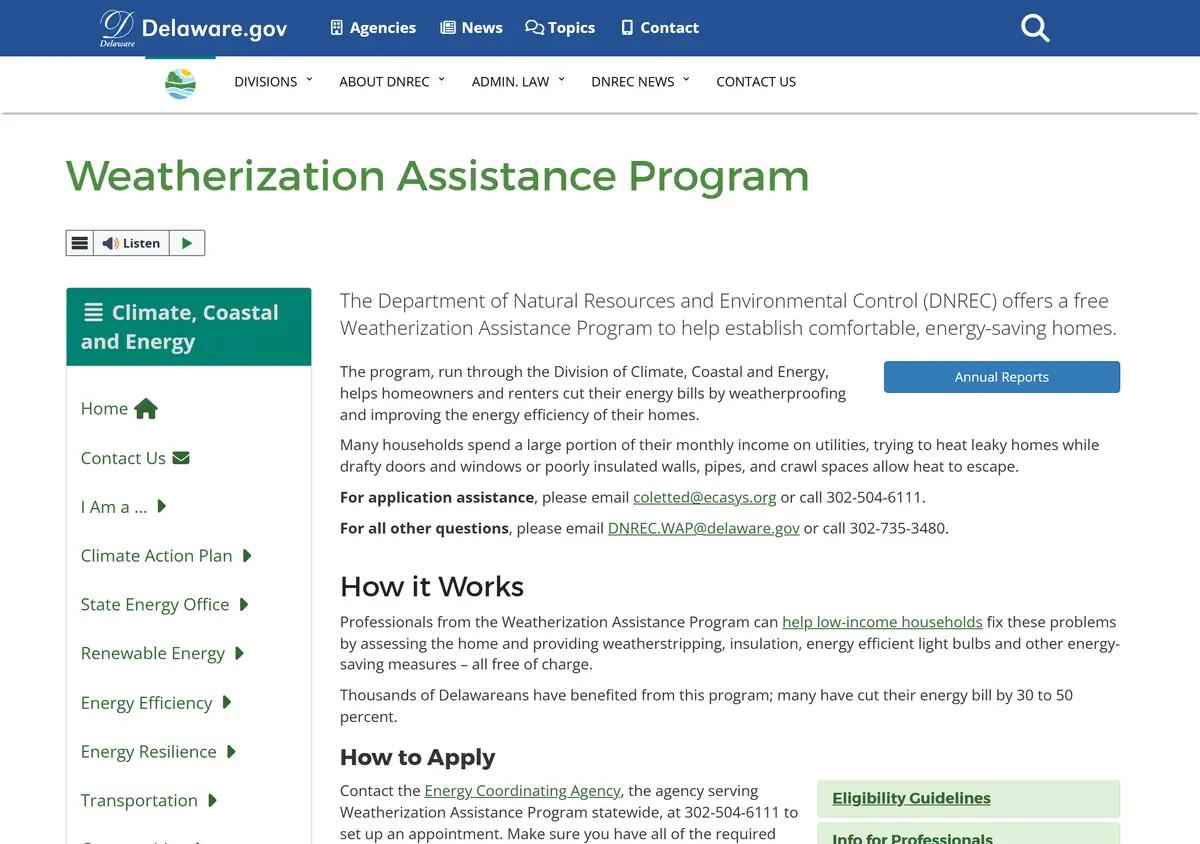Expand State Energy Office arrow
The width and height of the screenshot is (1200, 844).
[244, 605]
